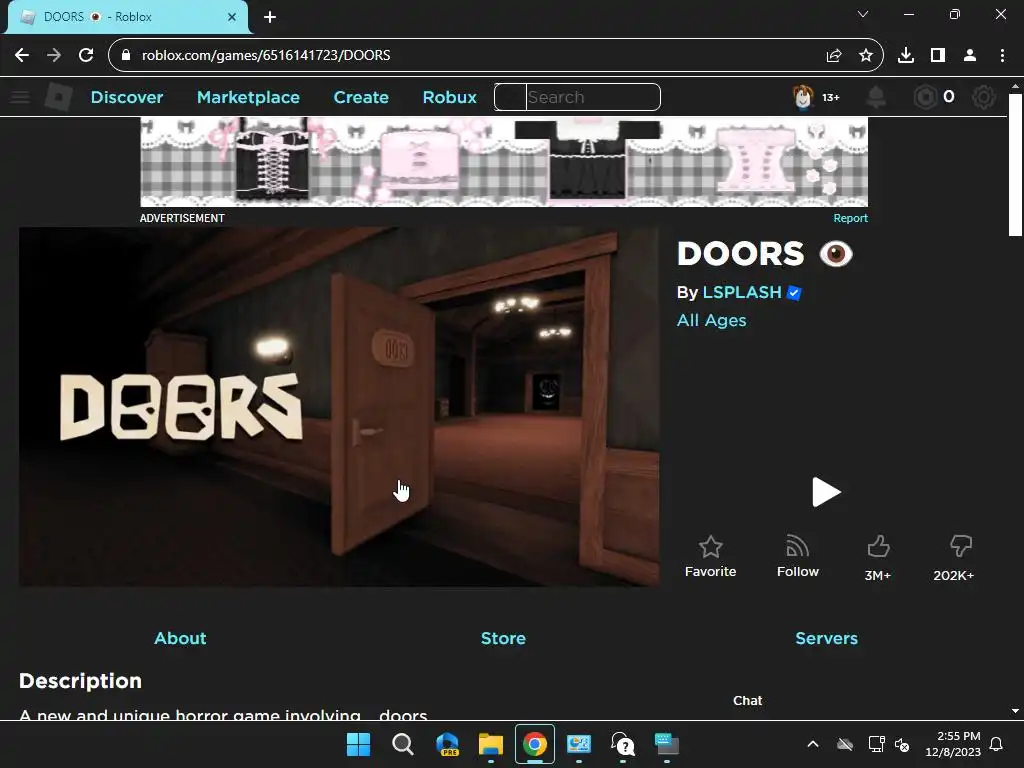This screenshot has width=1024, height=768.
Task: Close the DOORS - Roblox tab
Action: [x=232, y=17]
